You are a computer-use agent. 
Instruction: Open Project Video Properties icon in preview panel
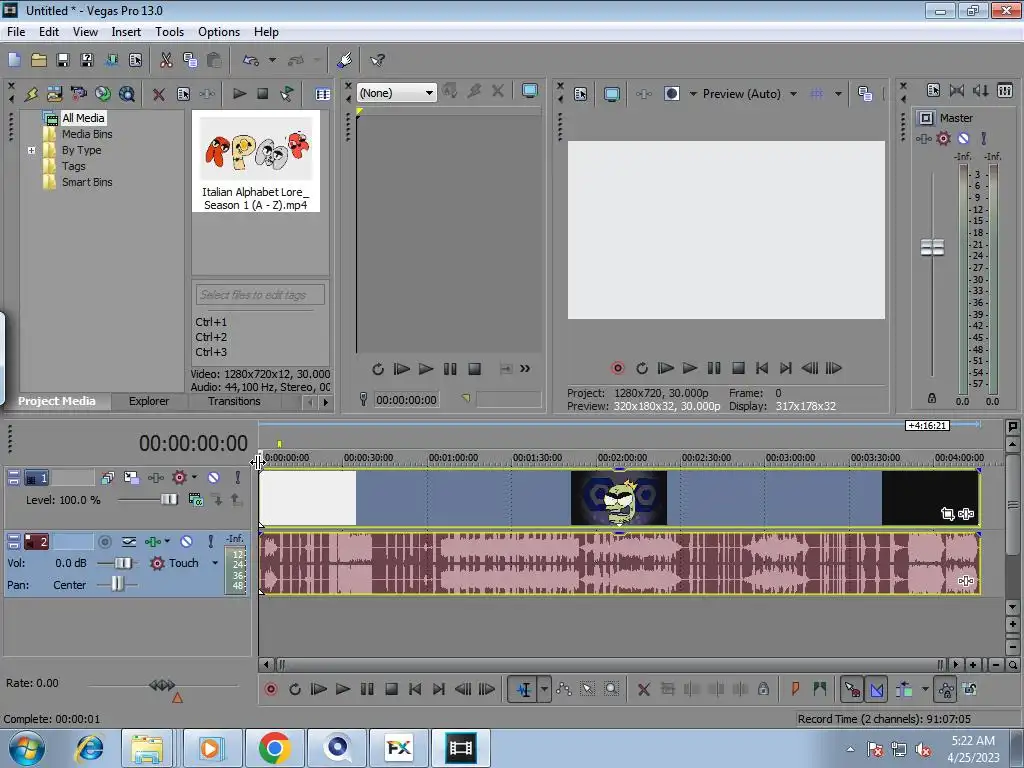point(580,94)
